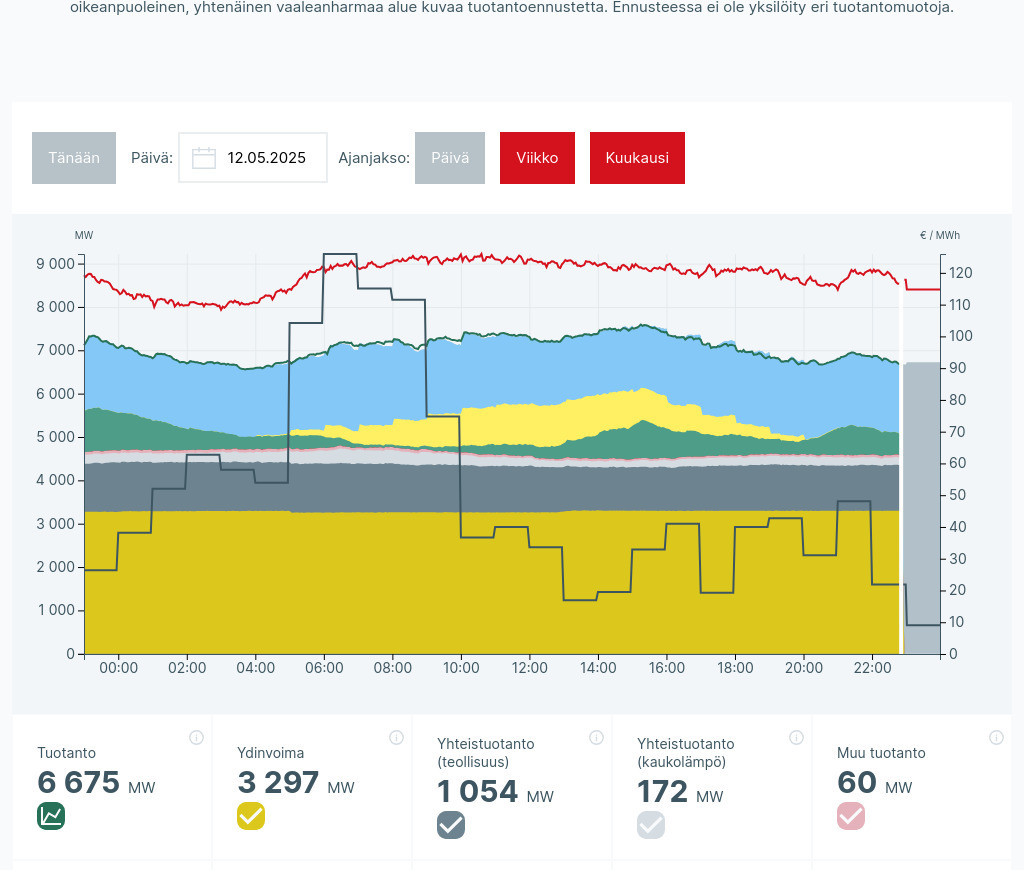The height and width of the screenshot is (870, 1024).
Task: Uncheck the yellow Ydinvoima checkbox
Action: click(x=251, y=816)
